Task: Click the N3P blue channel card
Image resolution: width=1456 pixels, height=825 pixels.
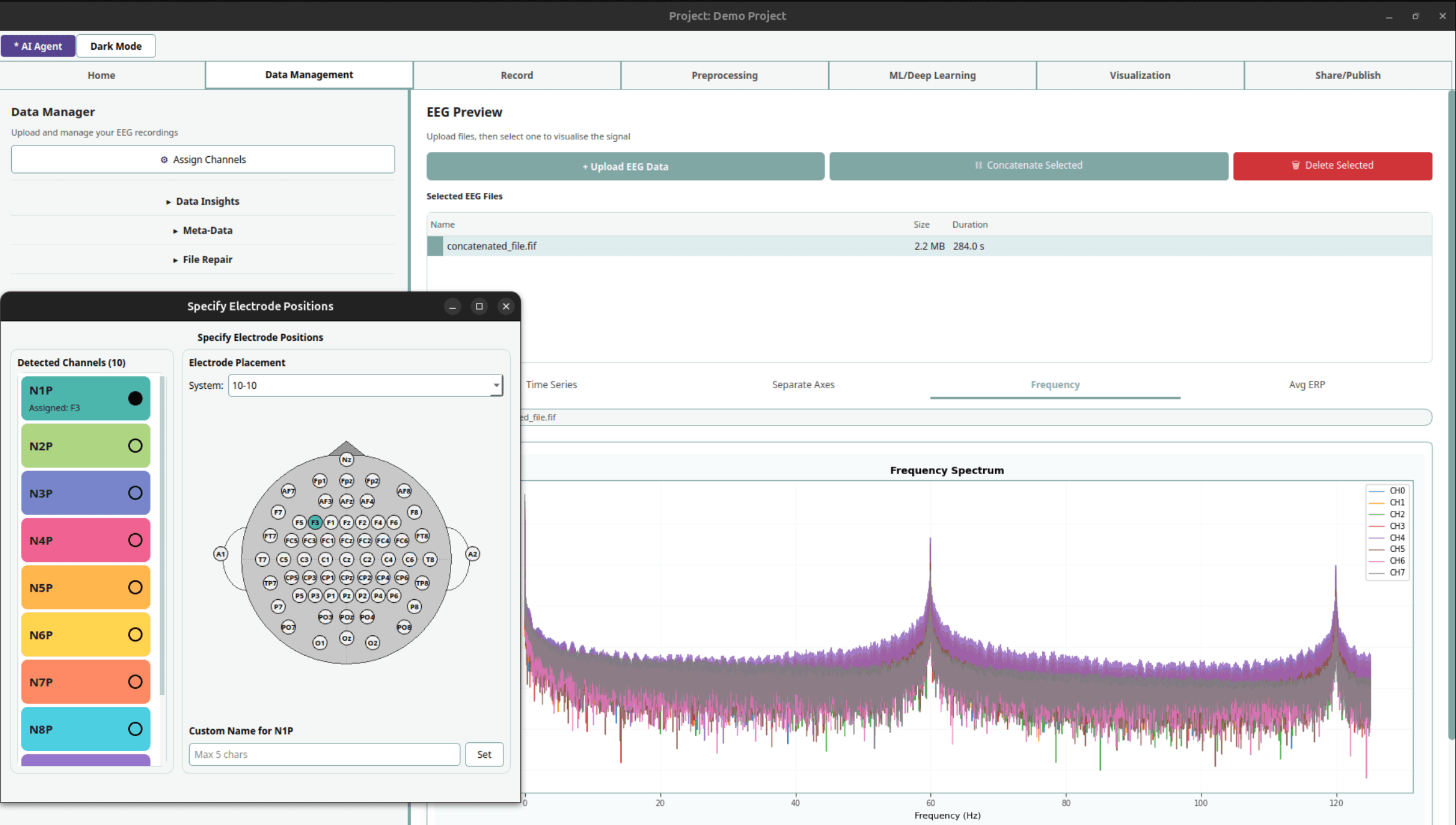Action: click(86, 493)
